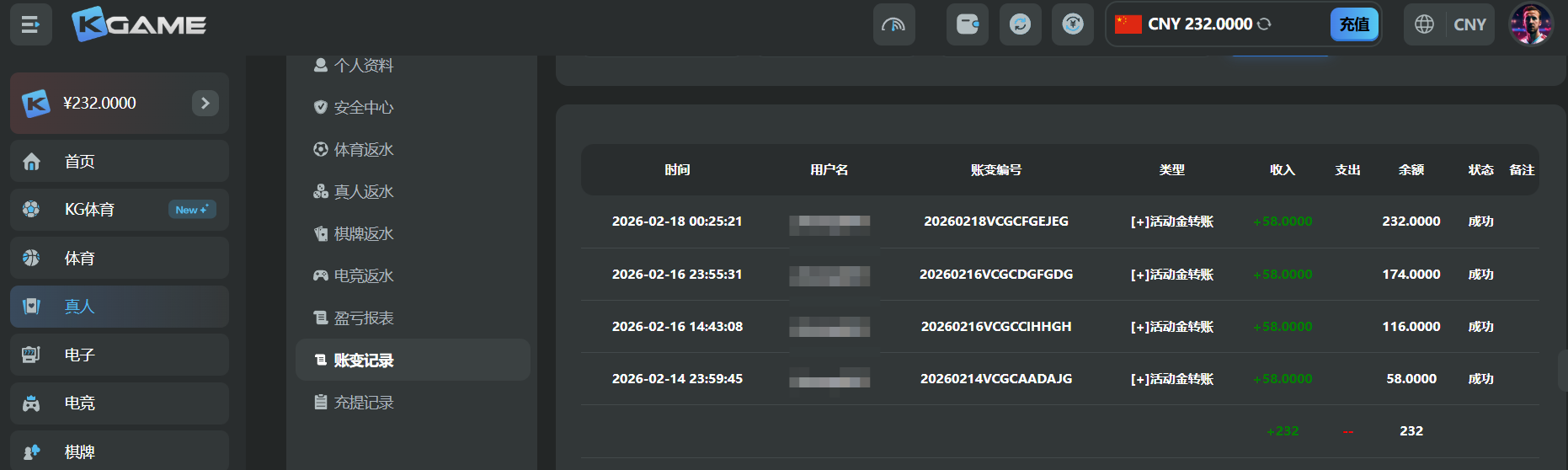
Task: Open 电竞返水 esports rebate
Action: [364, 275]
